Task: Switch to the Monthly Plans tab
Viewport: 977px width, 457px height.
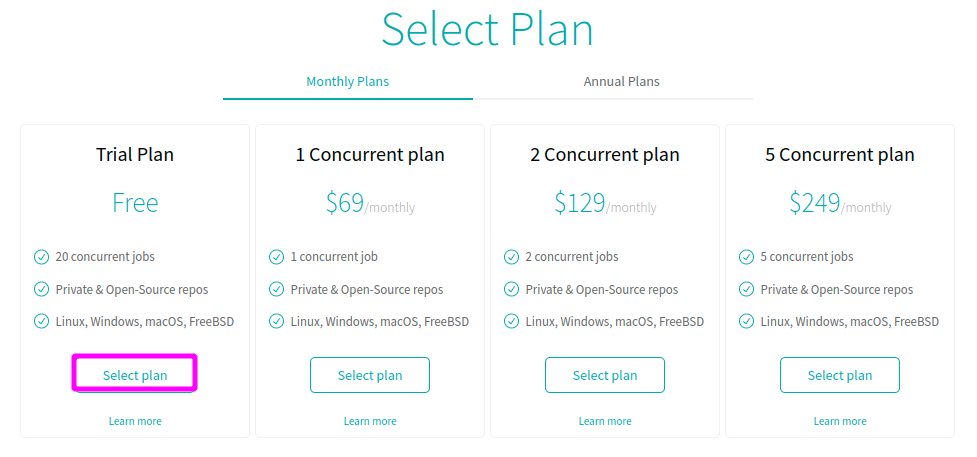Action: pyautogui.click(x=348, y=82)
